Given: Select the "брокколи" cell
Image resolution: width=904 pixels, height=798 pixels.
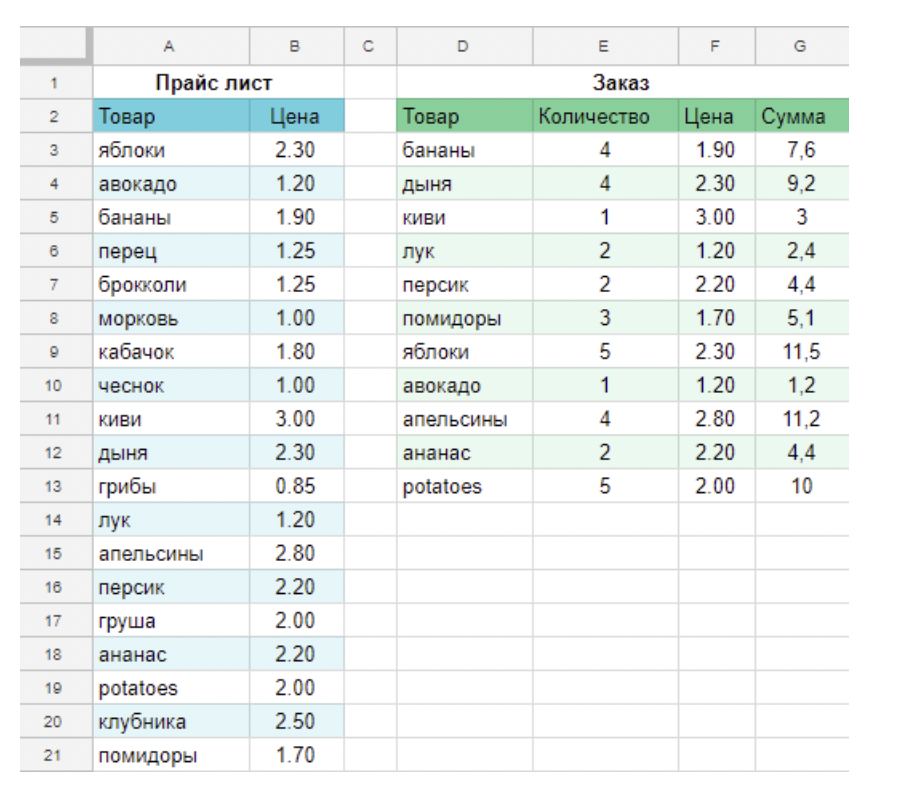Looking at the screenshot, I should click(170, 285).
